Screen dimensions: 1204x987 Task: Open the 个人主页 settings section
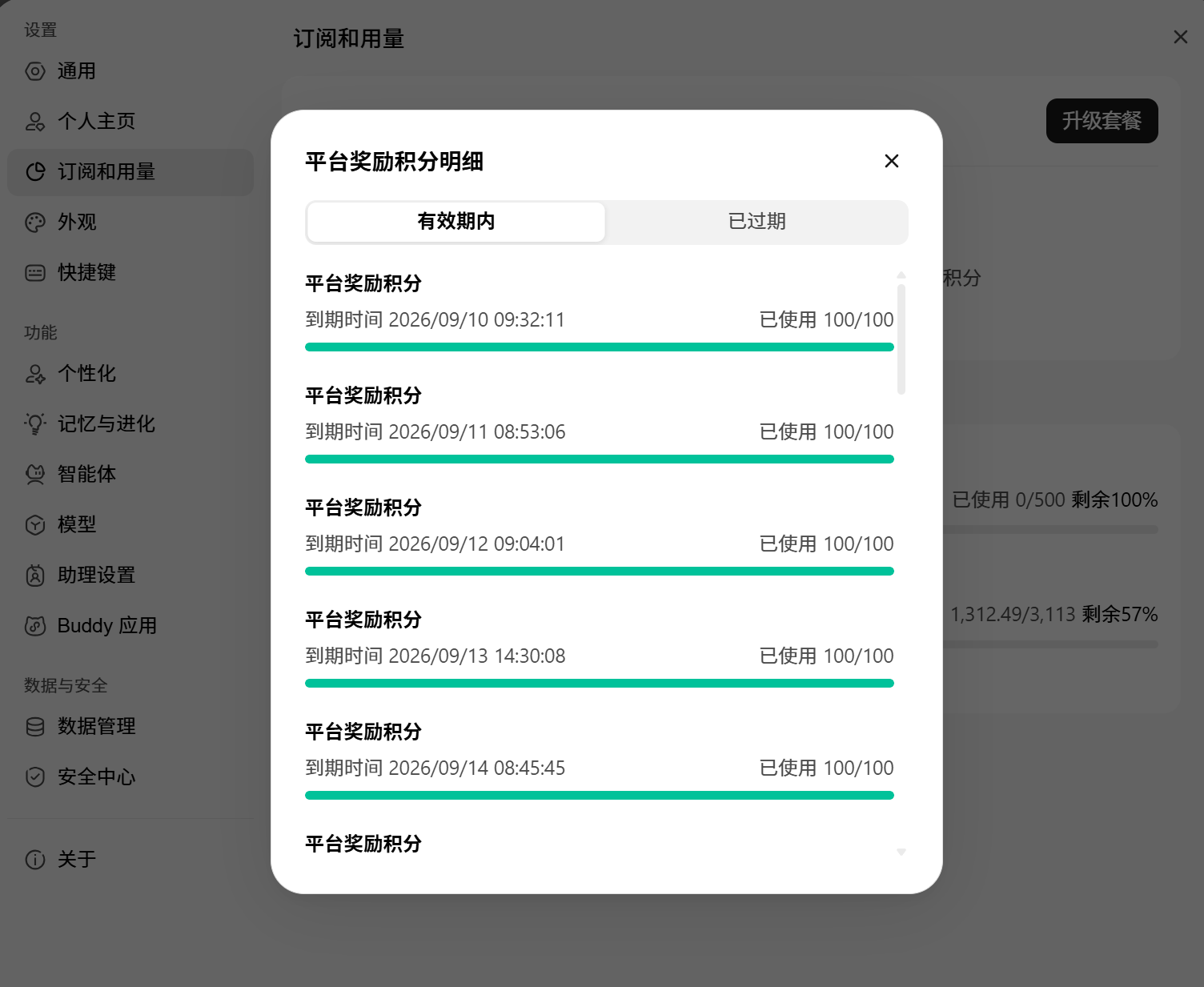click(130, 122)
